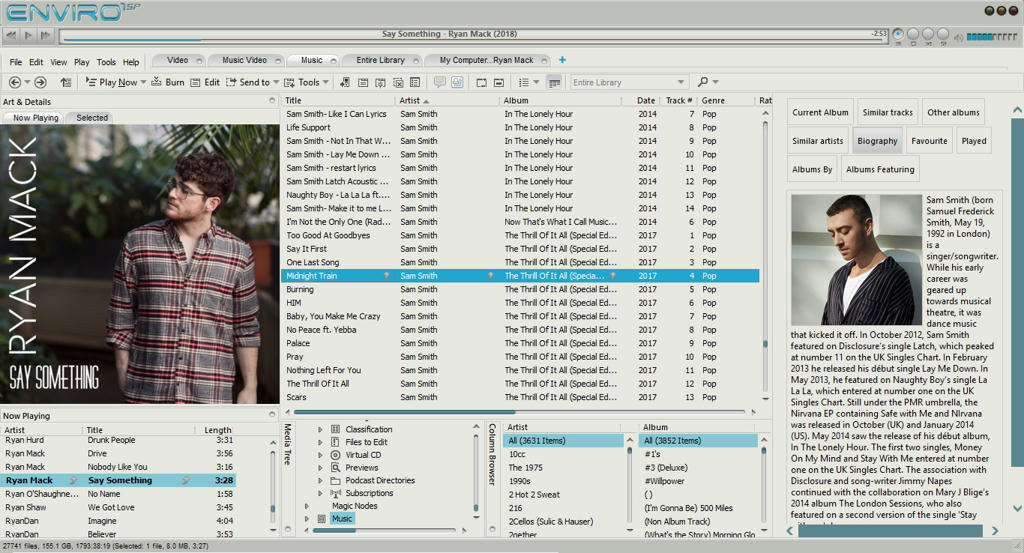
Task: Click the Subscriptions antenna icon
Action: pyautogui.click(x=336, y=493)
